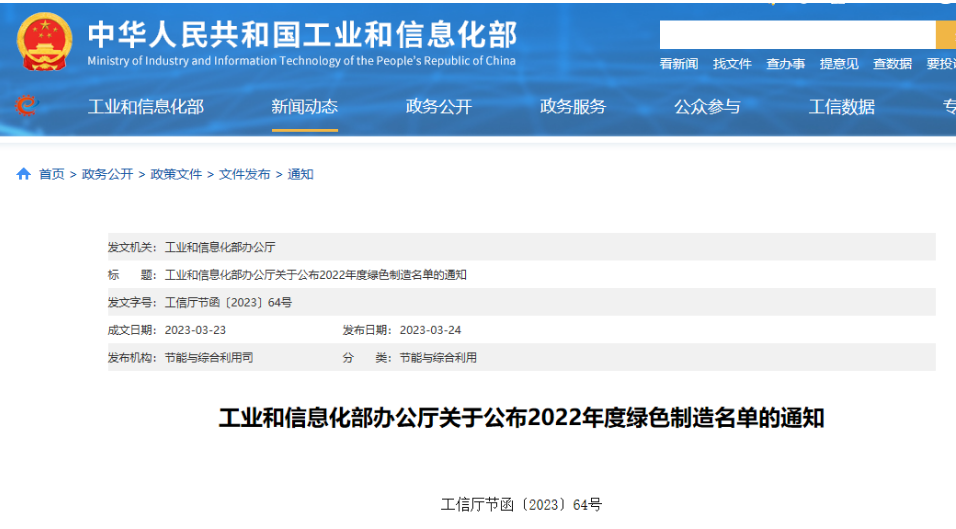
Task: Click 通知 at the end of breadcrumb
Action: point(301,174)
